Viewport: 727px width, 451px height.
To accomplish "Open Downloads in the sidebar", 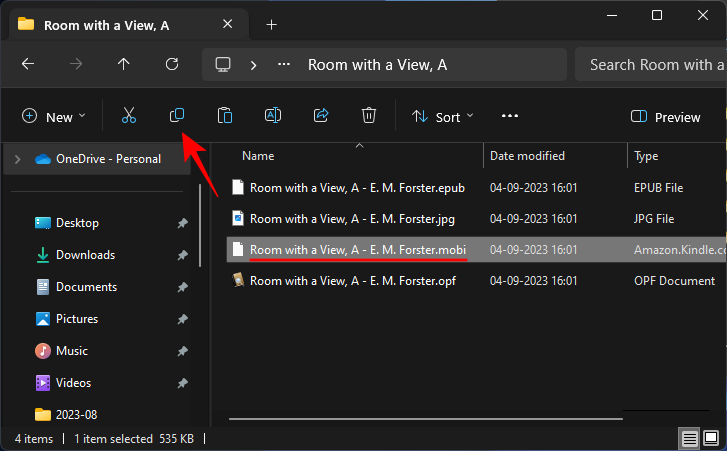I will click(x=85, y=255).
